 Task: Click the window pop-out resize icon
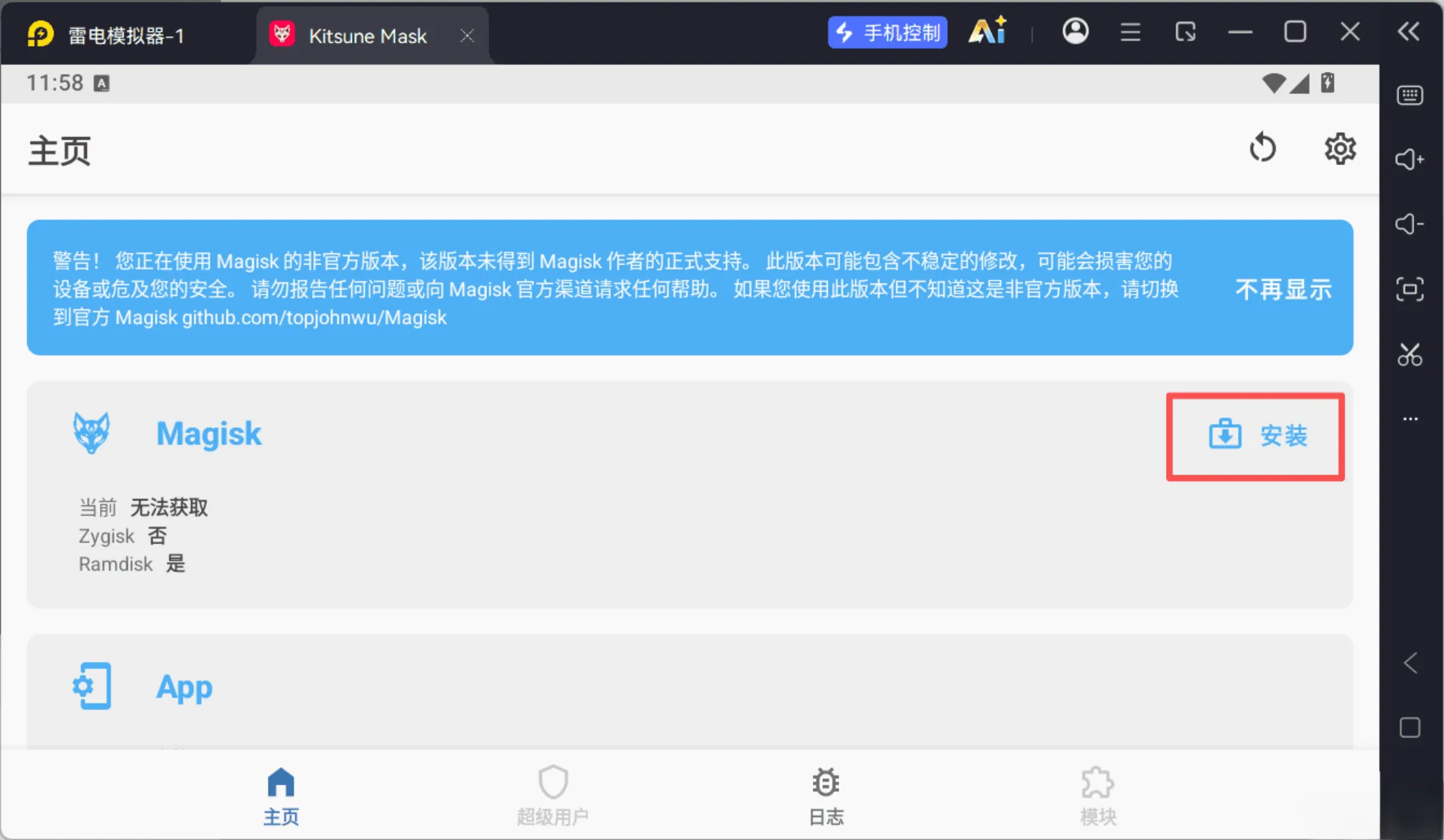(1186, 32)
